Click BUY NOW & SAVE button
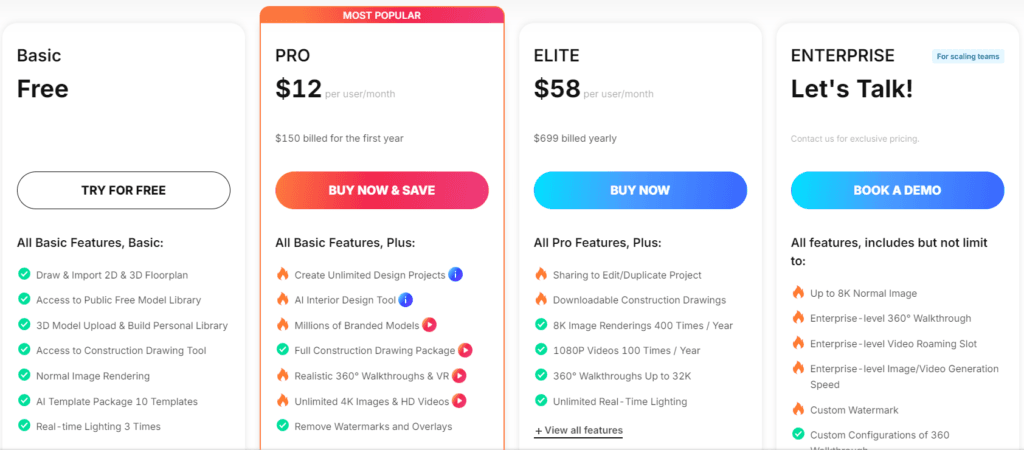Screen dimensions: 1024x450 click(x=382, y=190)
